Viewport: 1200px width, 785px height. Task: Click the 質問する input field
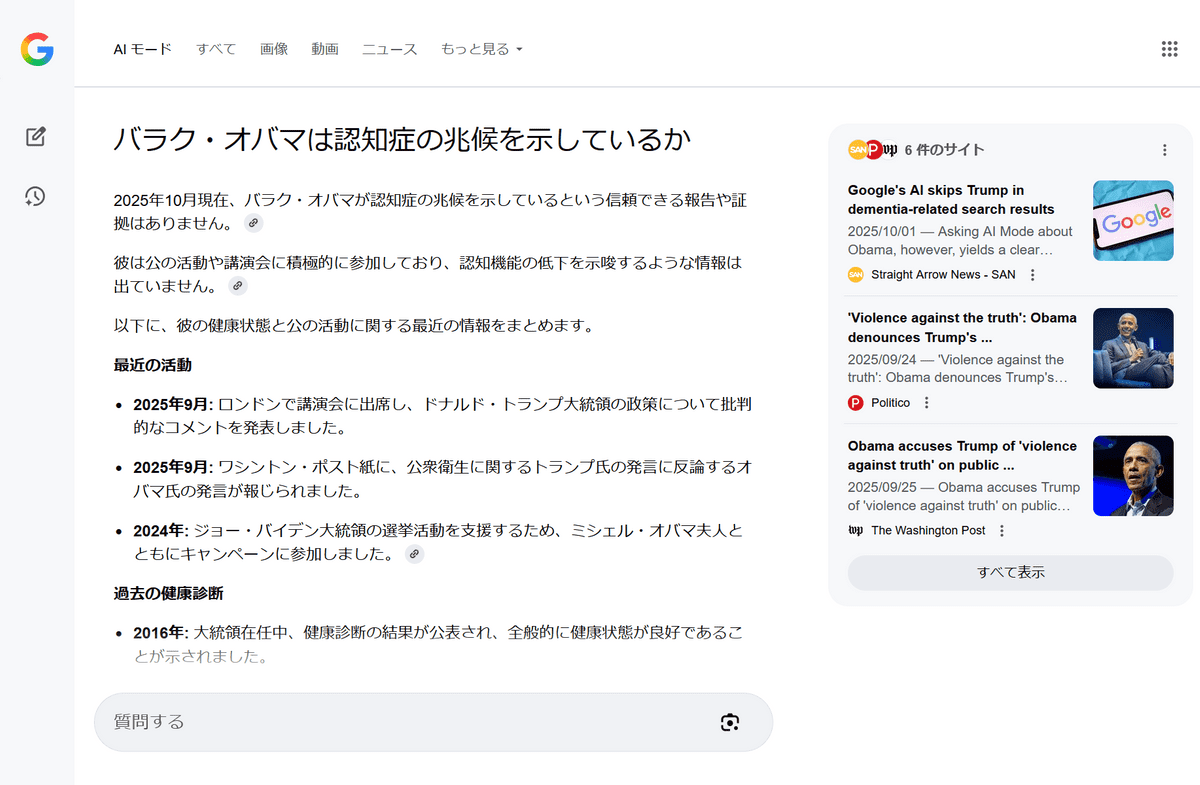pyautogui.click(x=400, y=722)
